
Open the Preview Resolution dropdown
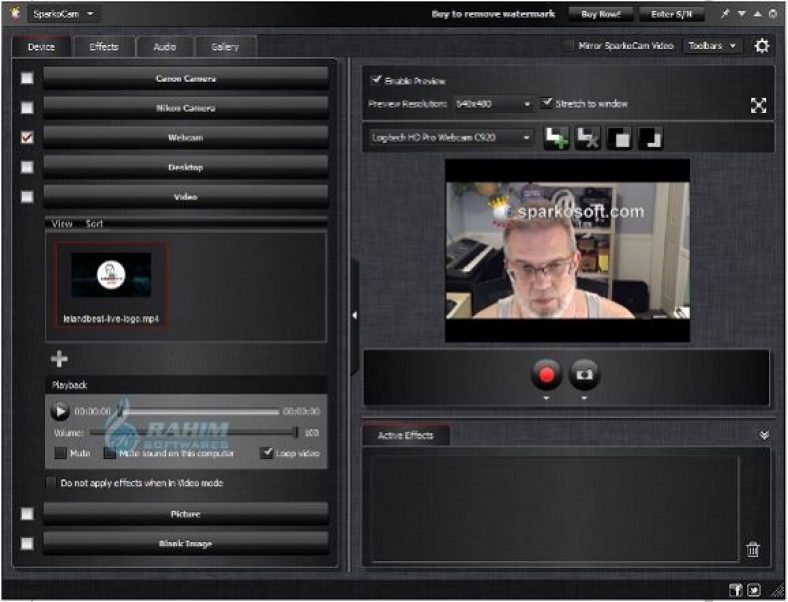click(x=493, y=105)
